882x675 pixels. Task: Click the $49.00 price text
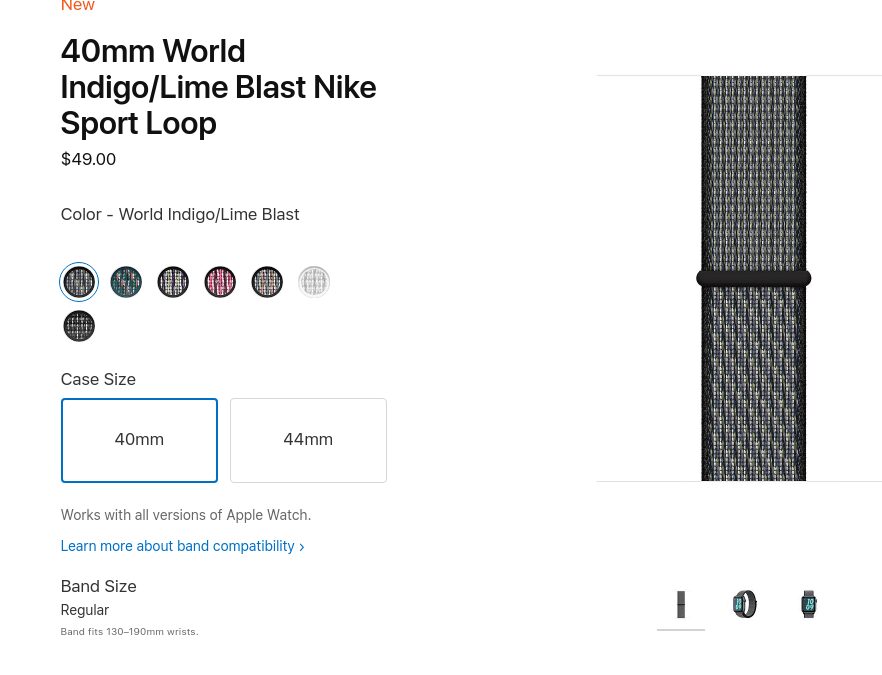(88, 159)
